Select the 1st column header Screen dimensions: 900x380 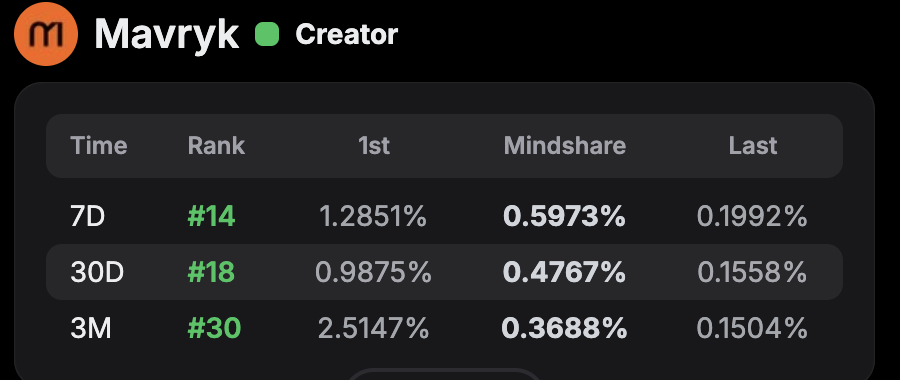coord(374,146)
